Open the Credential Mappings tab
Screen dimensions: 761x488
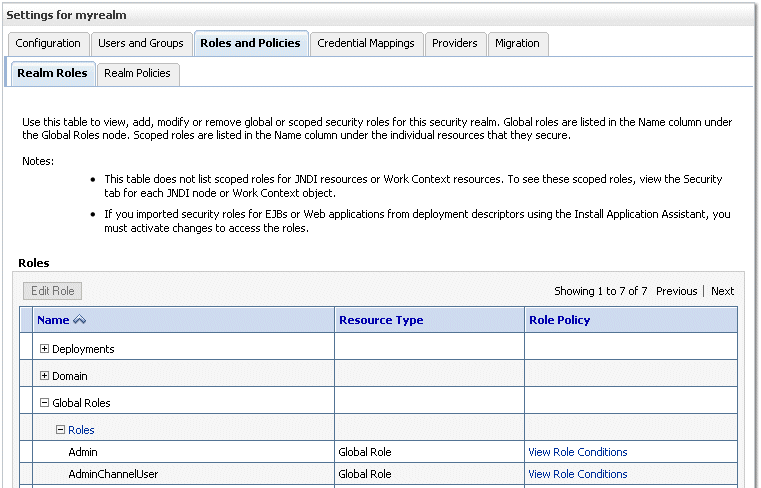click(x=366, y=44)
